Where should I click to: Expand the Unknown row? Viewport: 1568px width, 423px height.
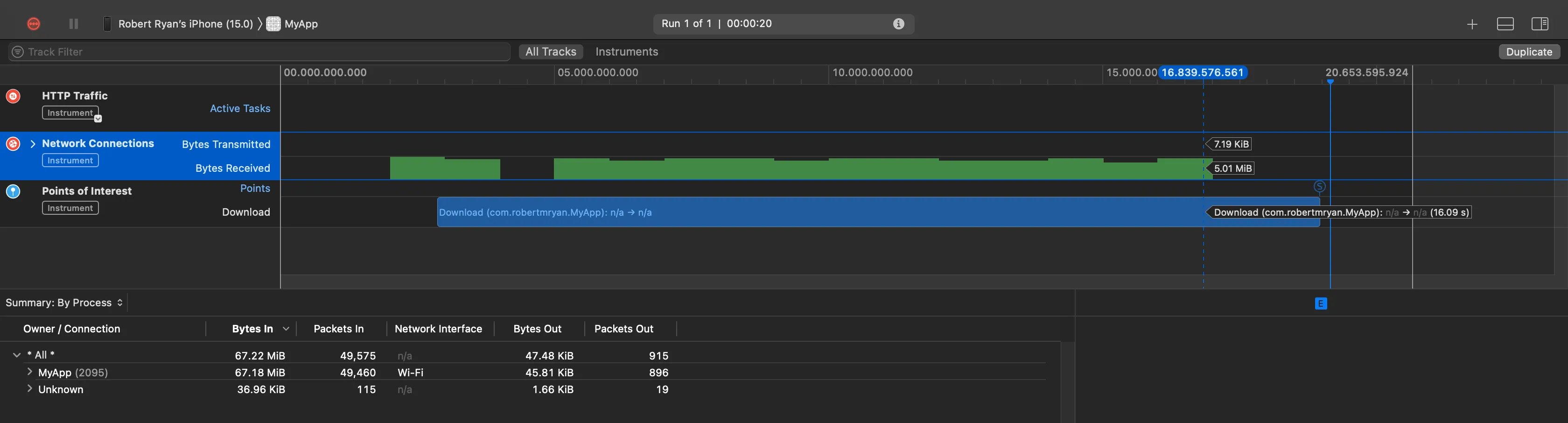pos(29,389)
